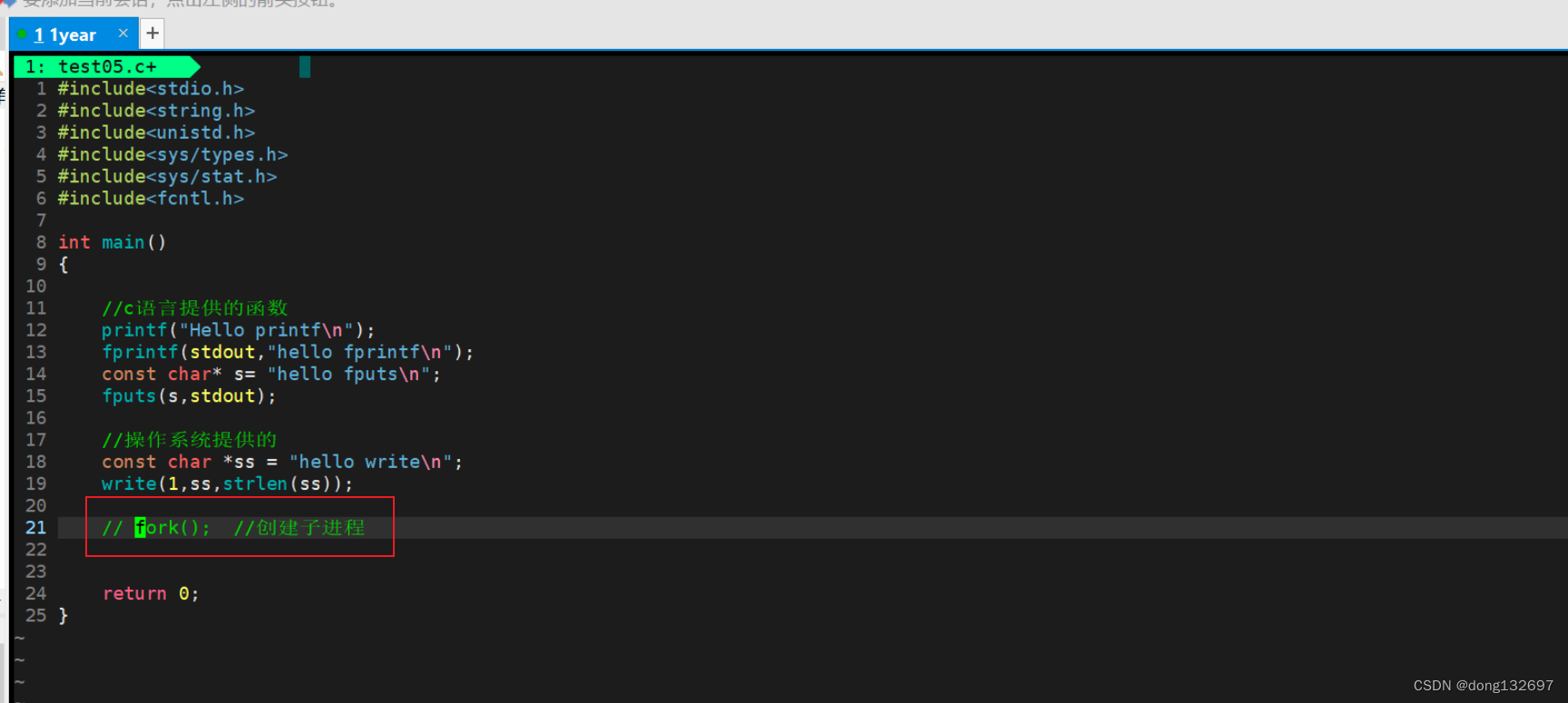Click the 'write(1,ss,strlen(ss));' line
The image size is (1568, 703).
pyautogui.click(x=227, y=484)
